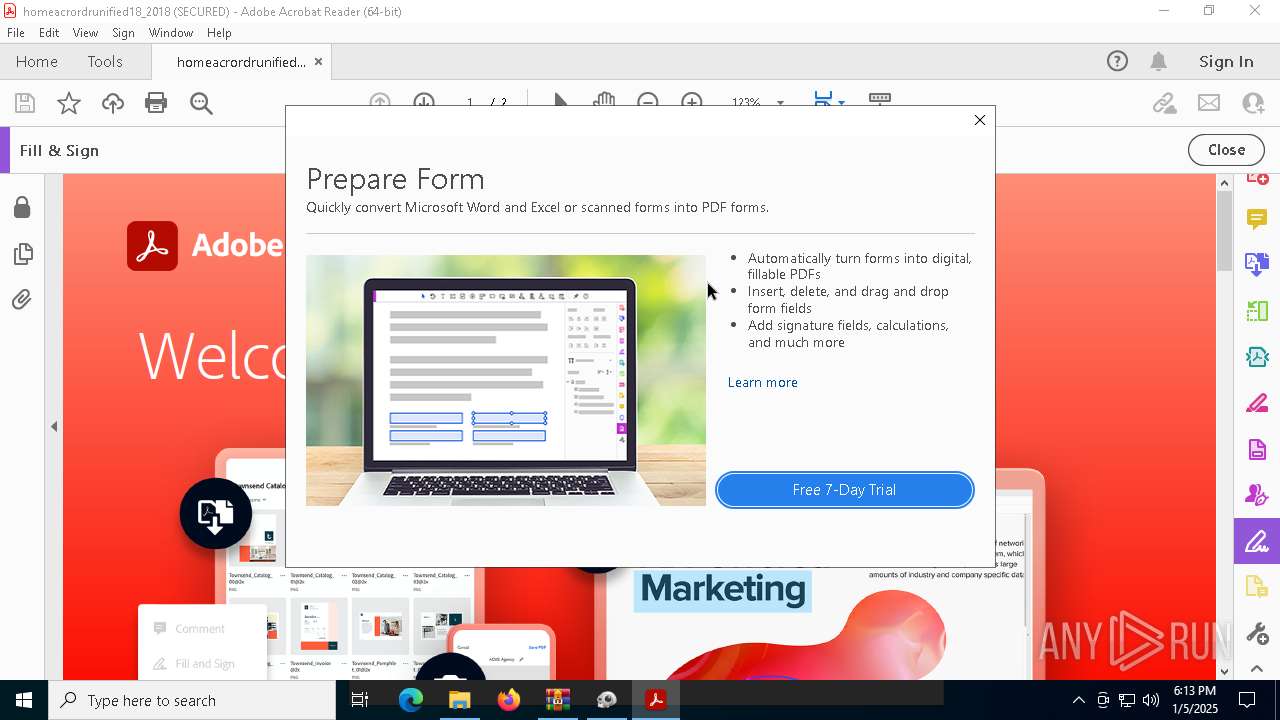Launch Firefox from the taskbar

pyautogui.click(x=508, y=700)
